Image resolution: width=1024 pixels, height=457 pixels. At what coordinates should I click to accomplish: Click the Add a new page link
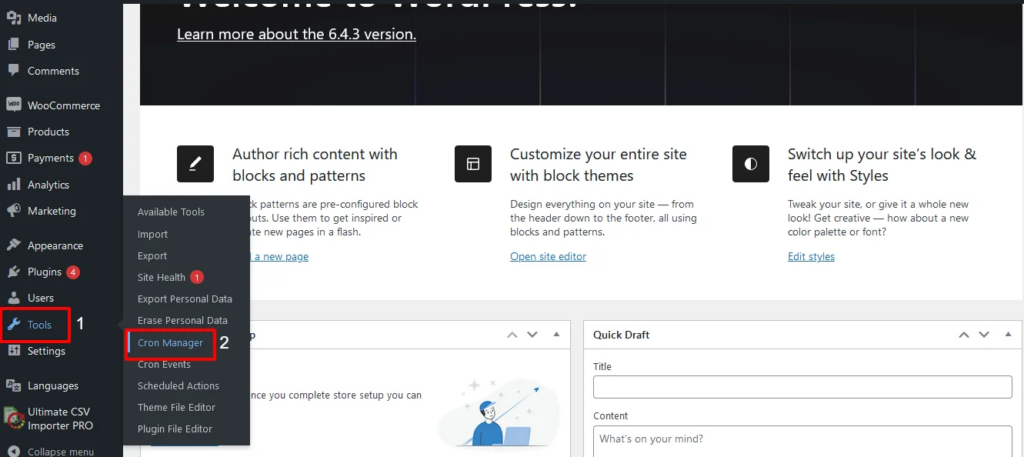pos(278,257)
